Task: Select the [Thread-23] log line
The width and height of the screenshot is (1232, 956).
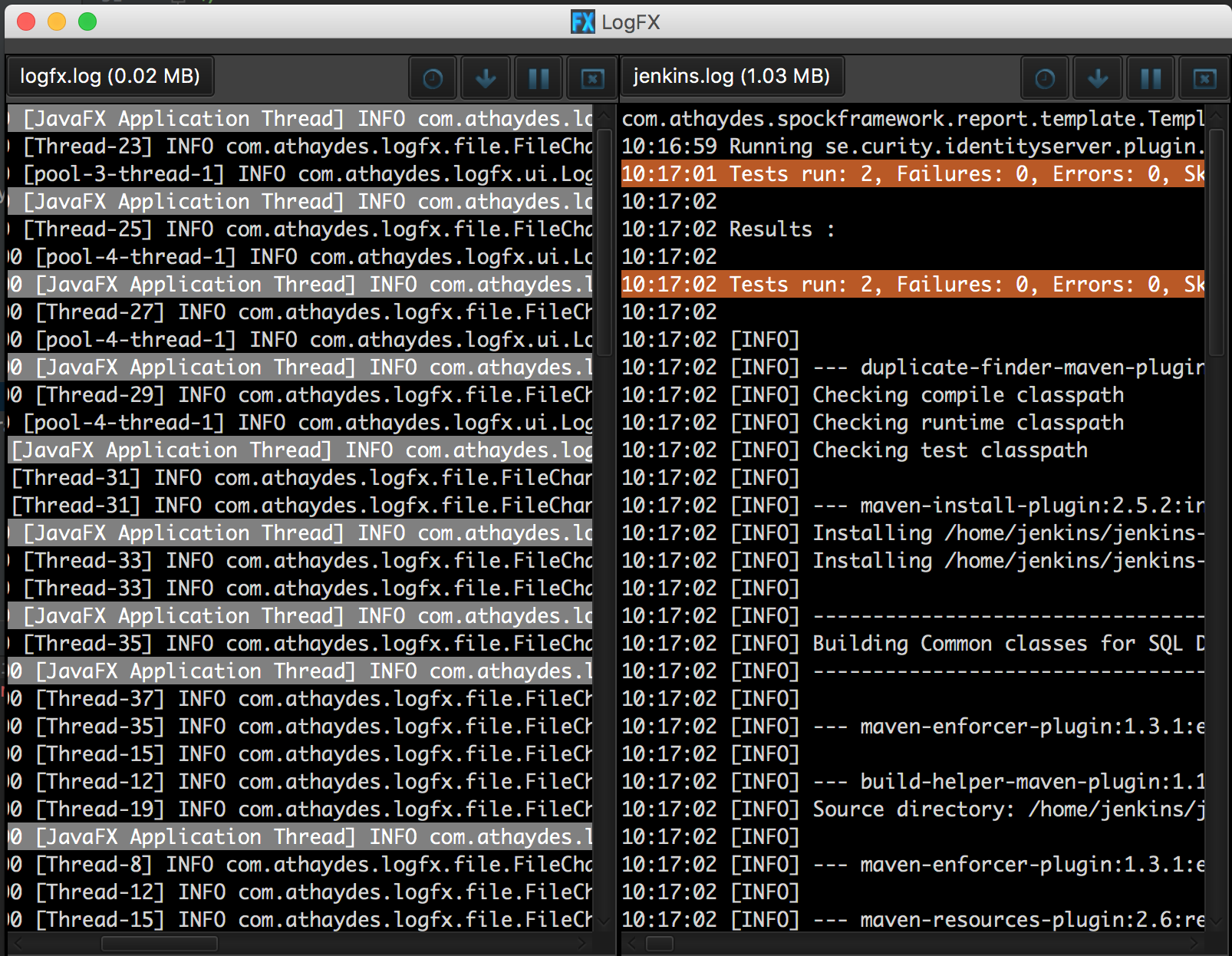Action: 300,147
